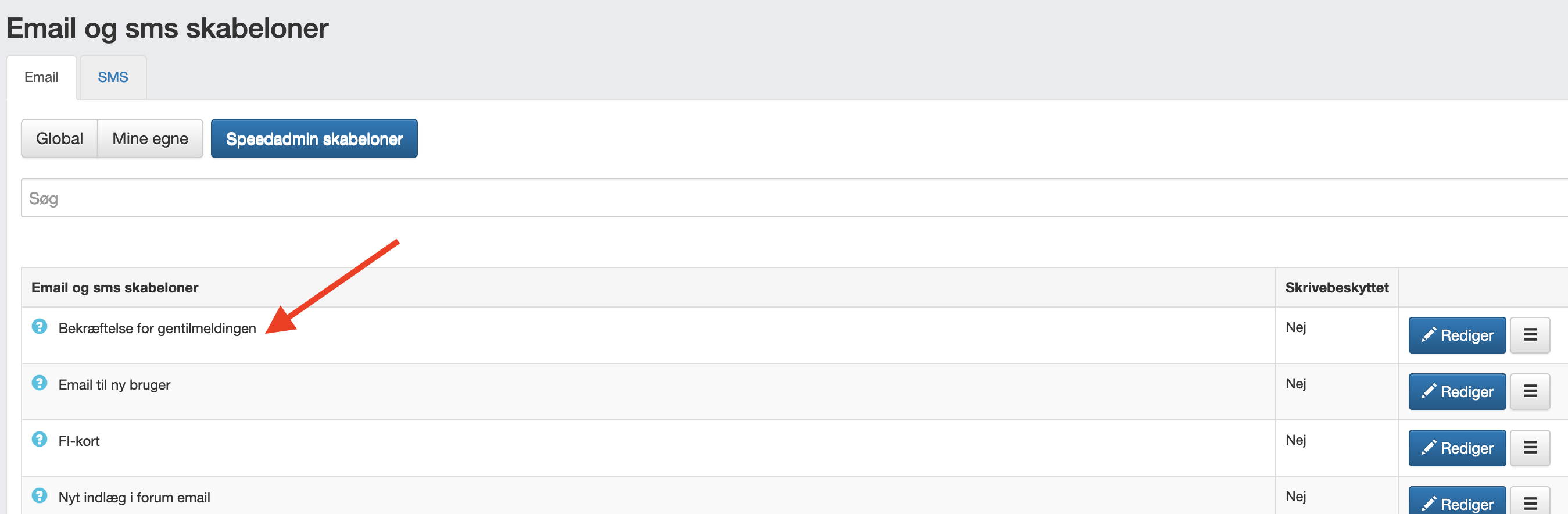Click Rediger for Nyt indlæg i forum email
The height and width of the screenshot is (514, 1568).
(1457, 501)
